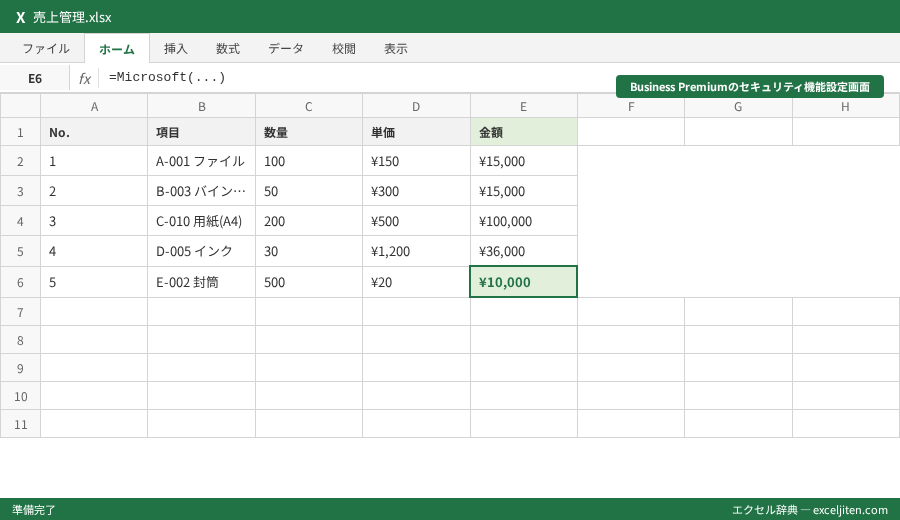
Task: Click unit price cell ¥300
Action: point(416,191)
